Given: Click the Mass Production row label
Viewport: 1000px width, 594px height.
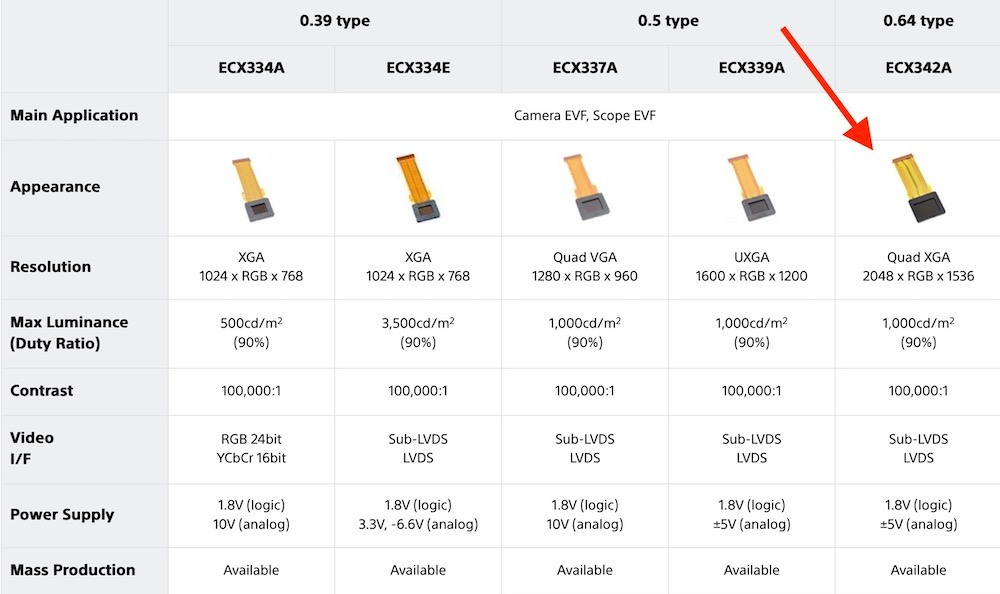Looking at the screenshot, I should tap(72, 570).
